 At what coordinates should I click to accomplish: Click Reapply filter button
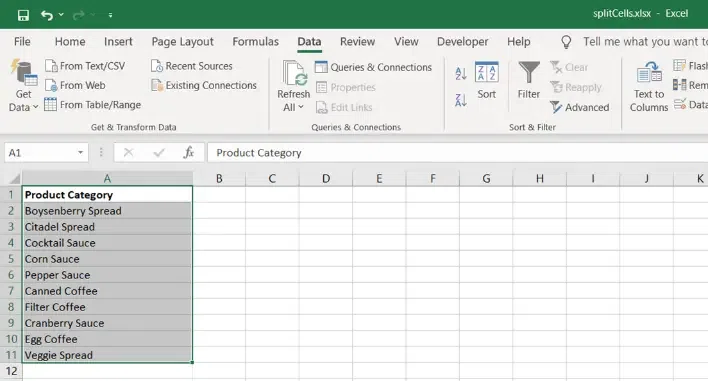point(576,87)
